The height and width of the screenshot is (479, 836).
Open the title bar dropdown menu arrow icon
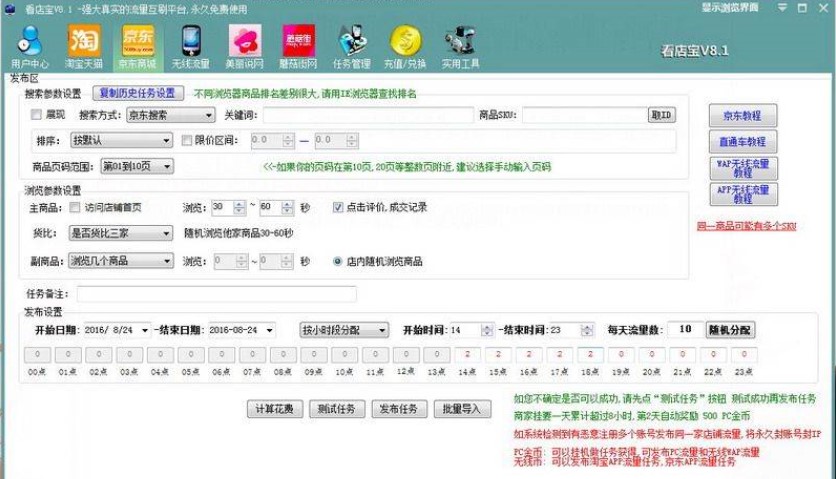point(782,7)
